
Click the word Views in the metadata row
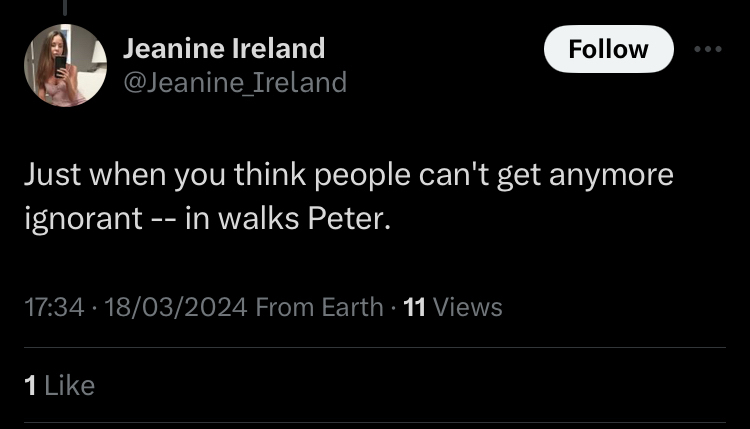click(x=468, y=307)
